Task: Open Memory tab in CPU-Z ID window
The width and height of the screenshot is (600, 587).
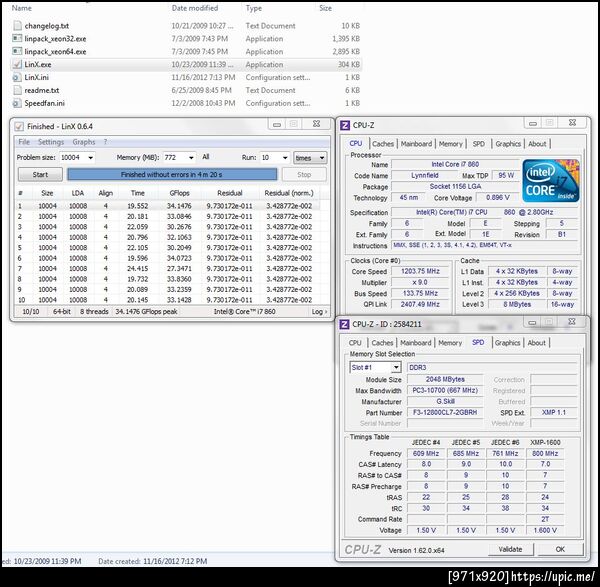Action: click(450, 343)
